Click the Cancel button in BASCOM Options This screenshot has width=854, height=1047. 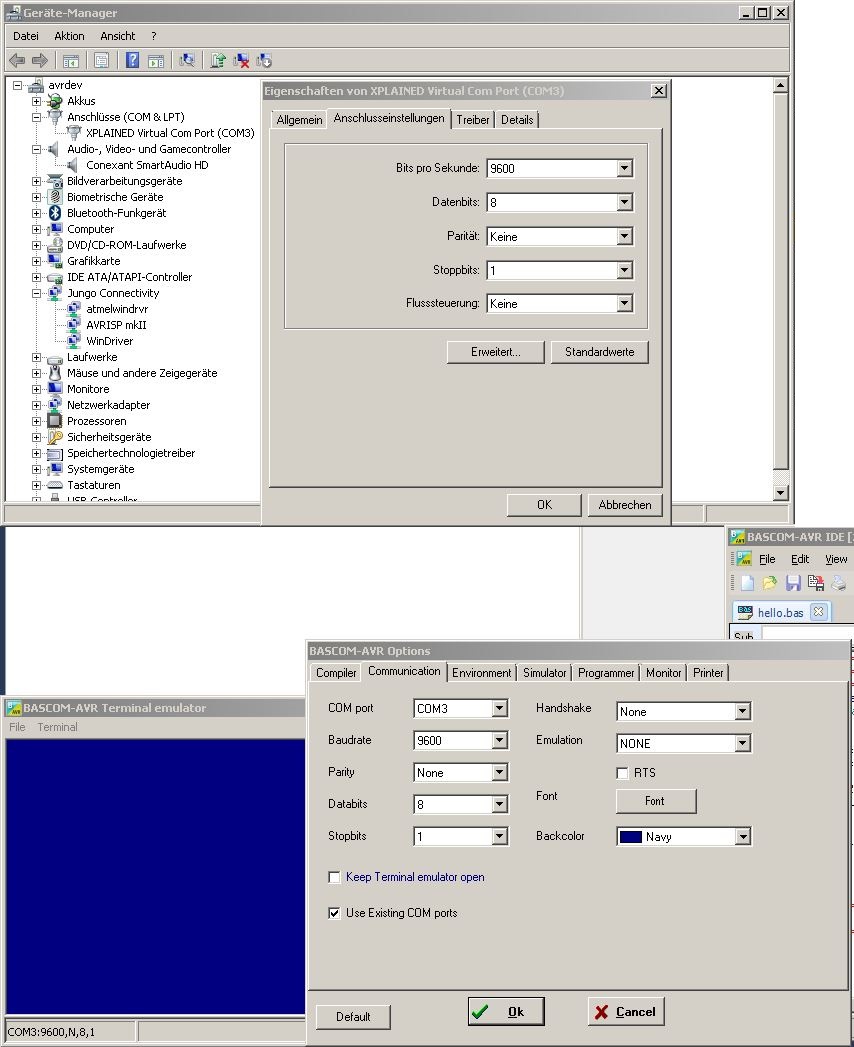(626, 1012)
